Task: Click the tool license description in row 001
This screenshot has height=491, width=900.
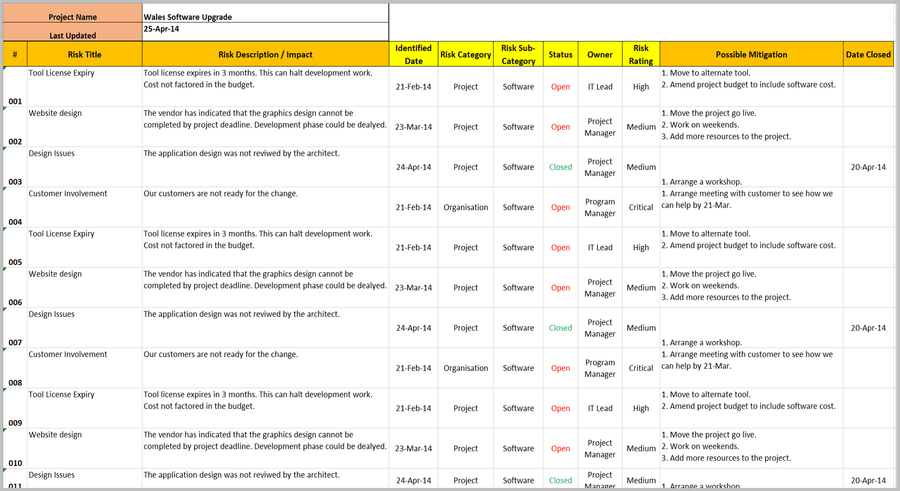Action: coord(258,79)
